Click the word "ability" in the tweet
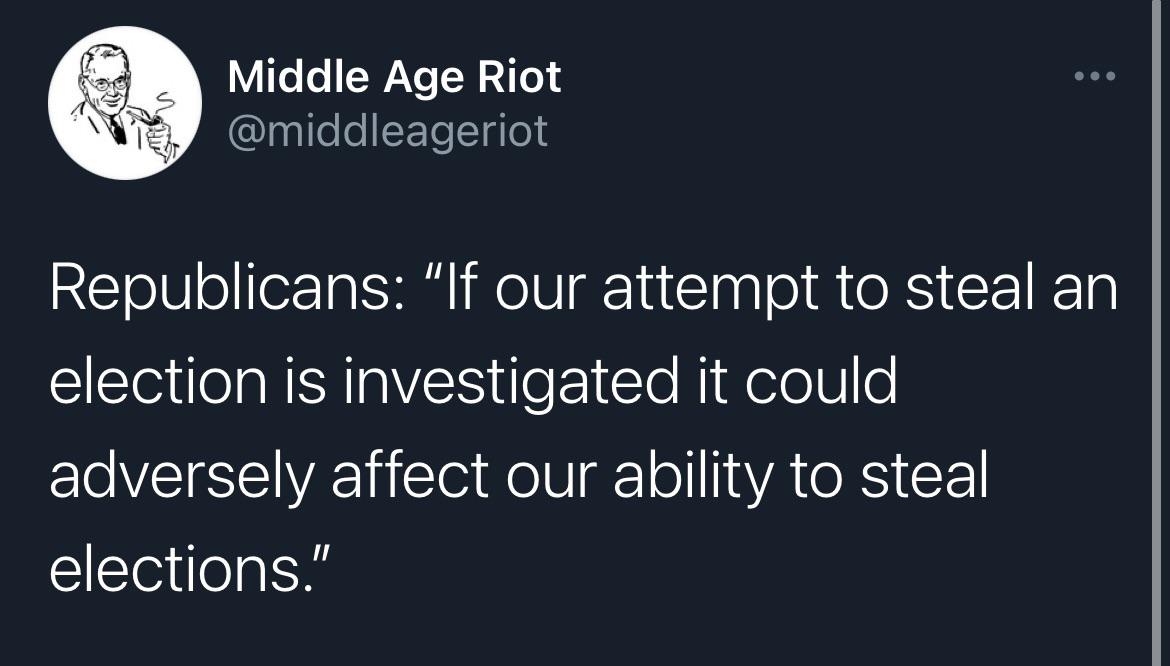This screenshot has height=666, width=1170. 693,477
